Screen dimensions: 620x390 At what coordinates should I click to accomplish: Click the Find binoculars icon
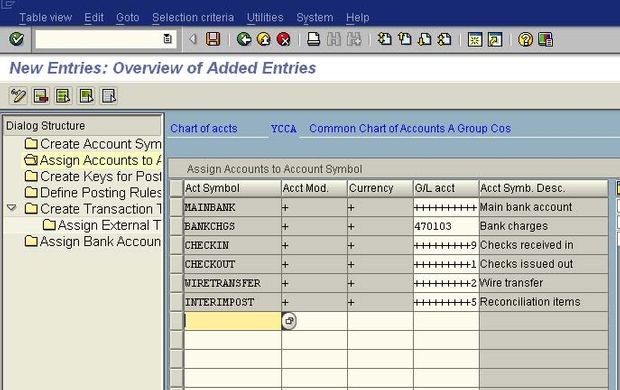point(334,39)
